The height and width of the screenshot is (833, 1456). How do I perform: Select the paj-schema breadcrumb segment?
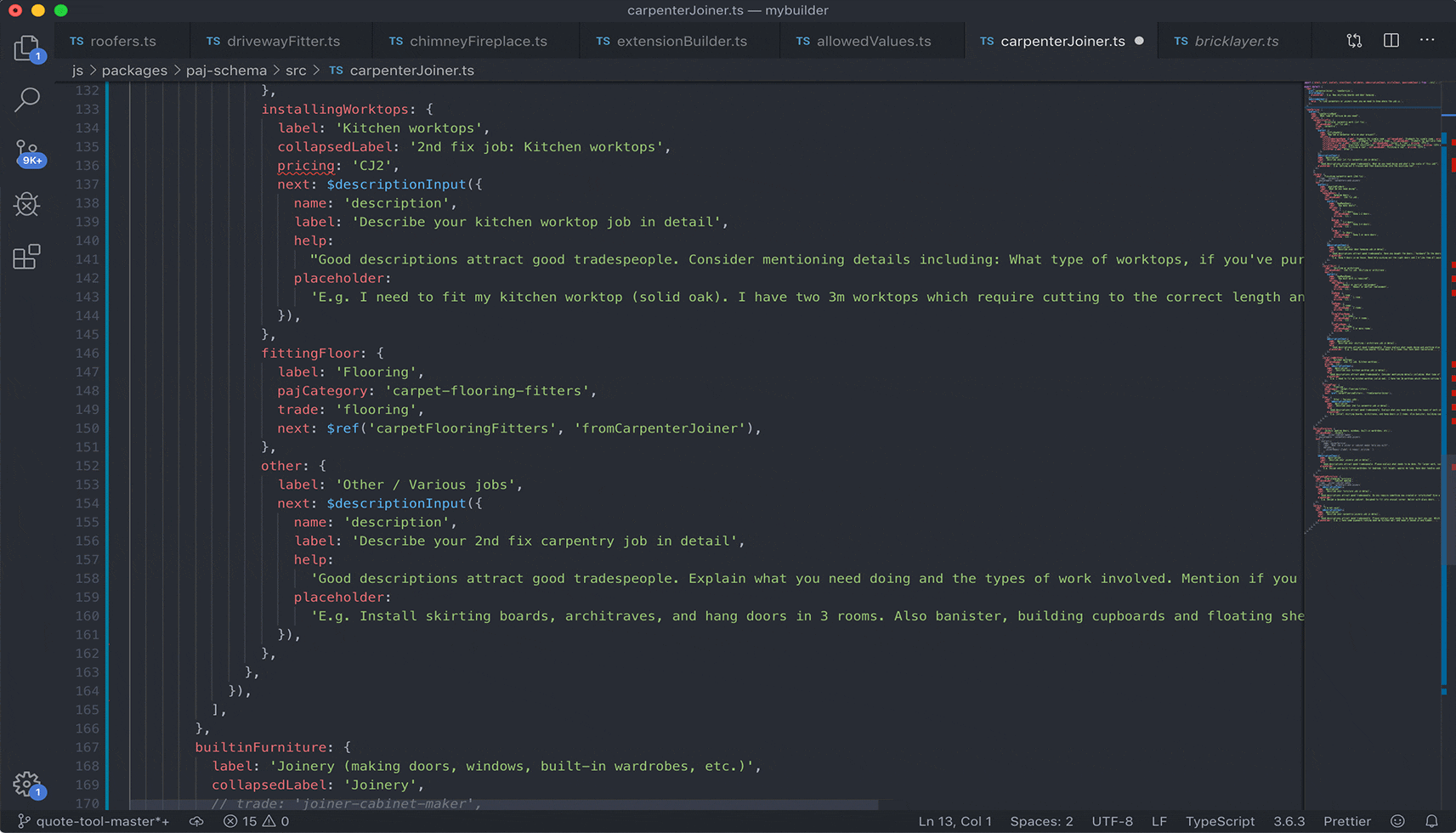(x=226, y=71)
